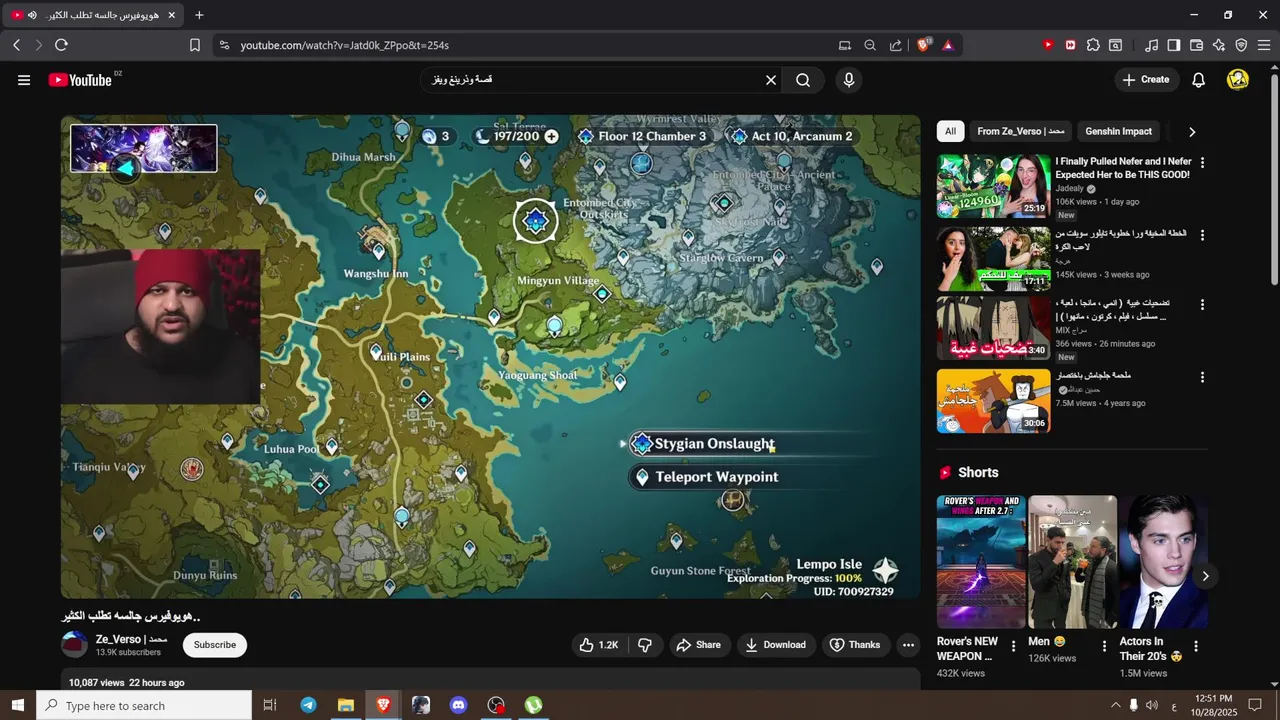Screen dimensions: 1280x720
Task: Open the browser extensions puzzle icon
Action: point(1093,45)
